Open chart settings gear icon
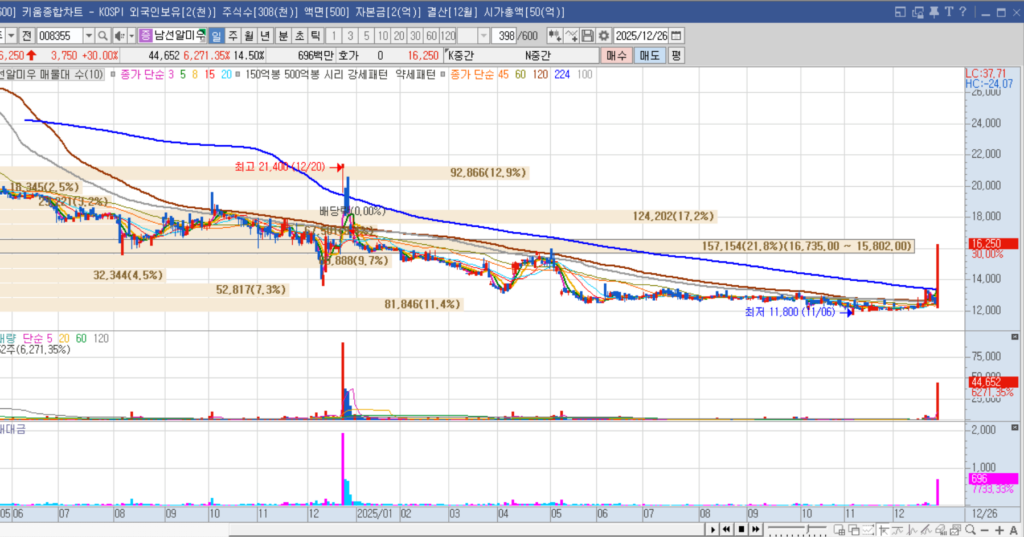This screenshot has width=1024, height=537. pos(603,35)
